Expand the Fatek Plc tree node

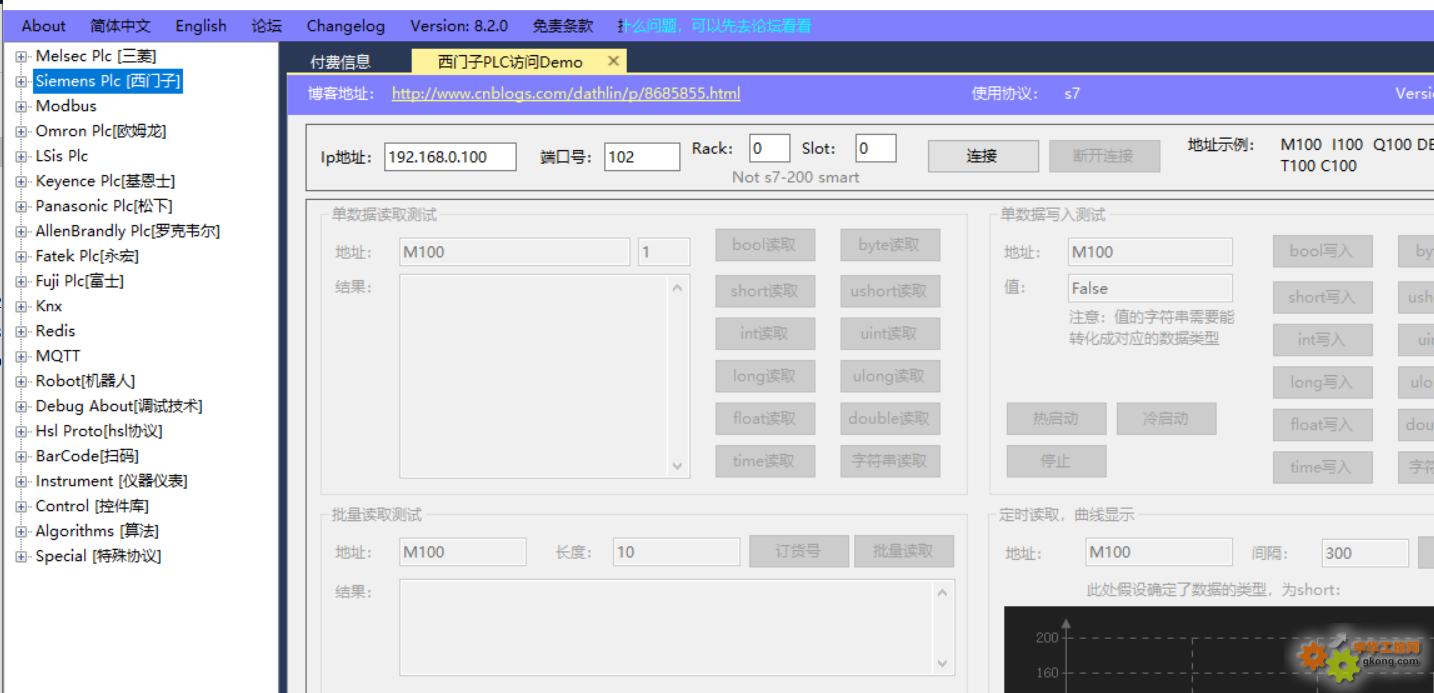21,256
